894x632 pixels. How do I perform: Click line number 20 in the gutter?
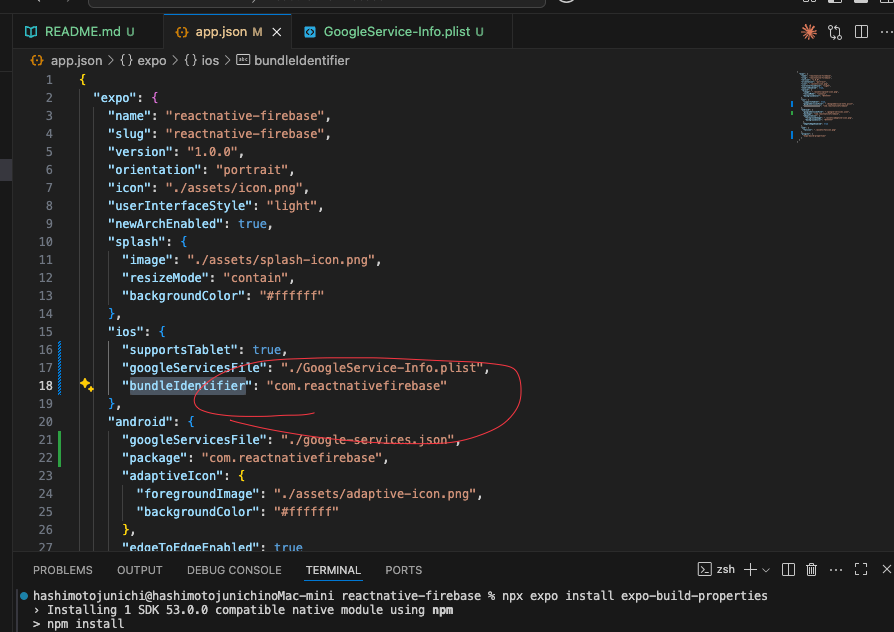pos(46,422)
